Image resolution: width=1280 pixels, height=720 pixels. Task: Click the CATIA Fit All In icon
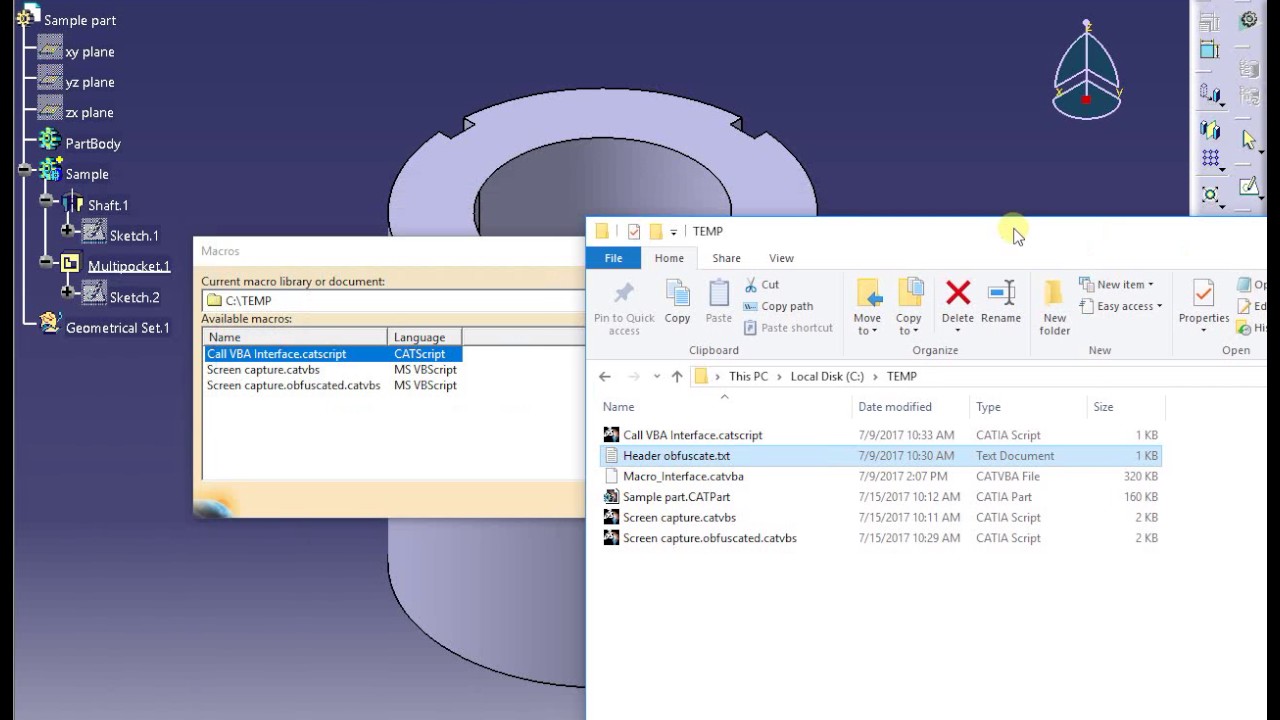(1211, 195)
